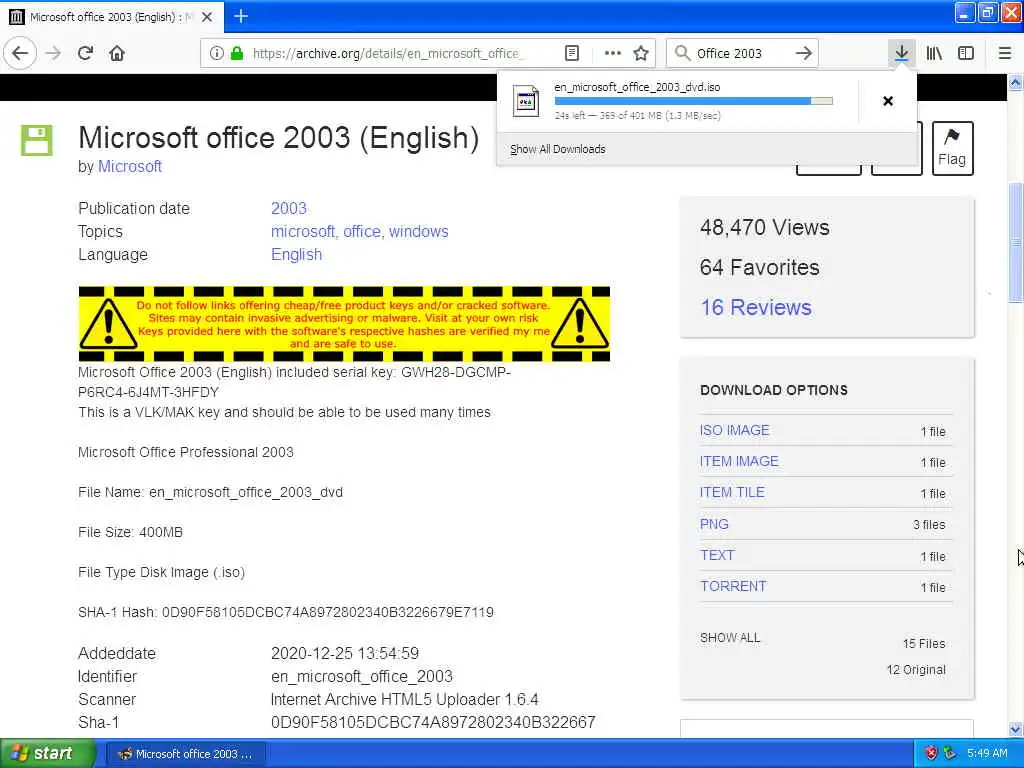Click the 48,470 Views text
1024x768 pixels.
pos(765,228)
